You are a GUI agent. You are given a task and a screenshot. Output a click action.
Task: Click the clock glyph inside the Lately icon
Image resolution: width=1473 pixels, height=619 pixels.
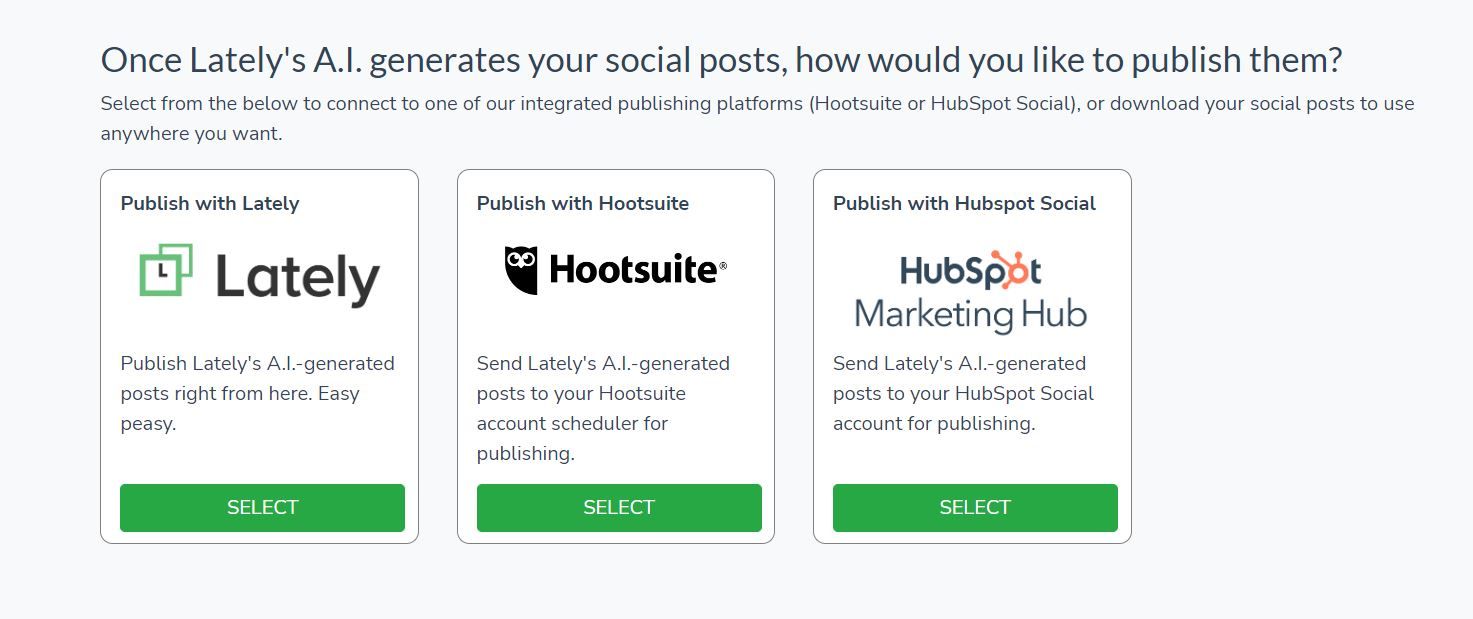pyautogui.click(x=162, y=268)
